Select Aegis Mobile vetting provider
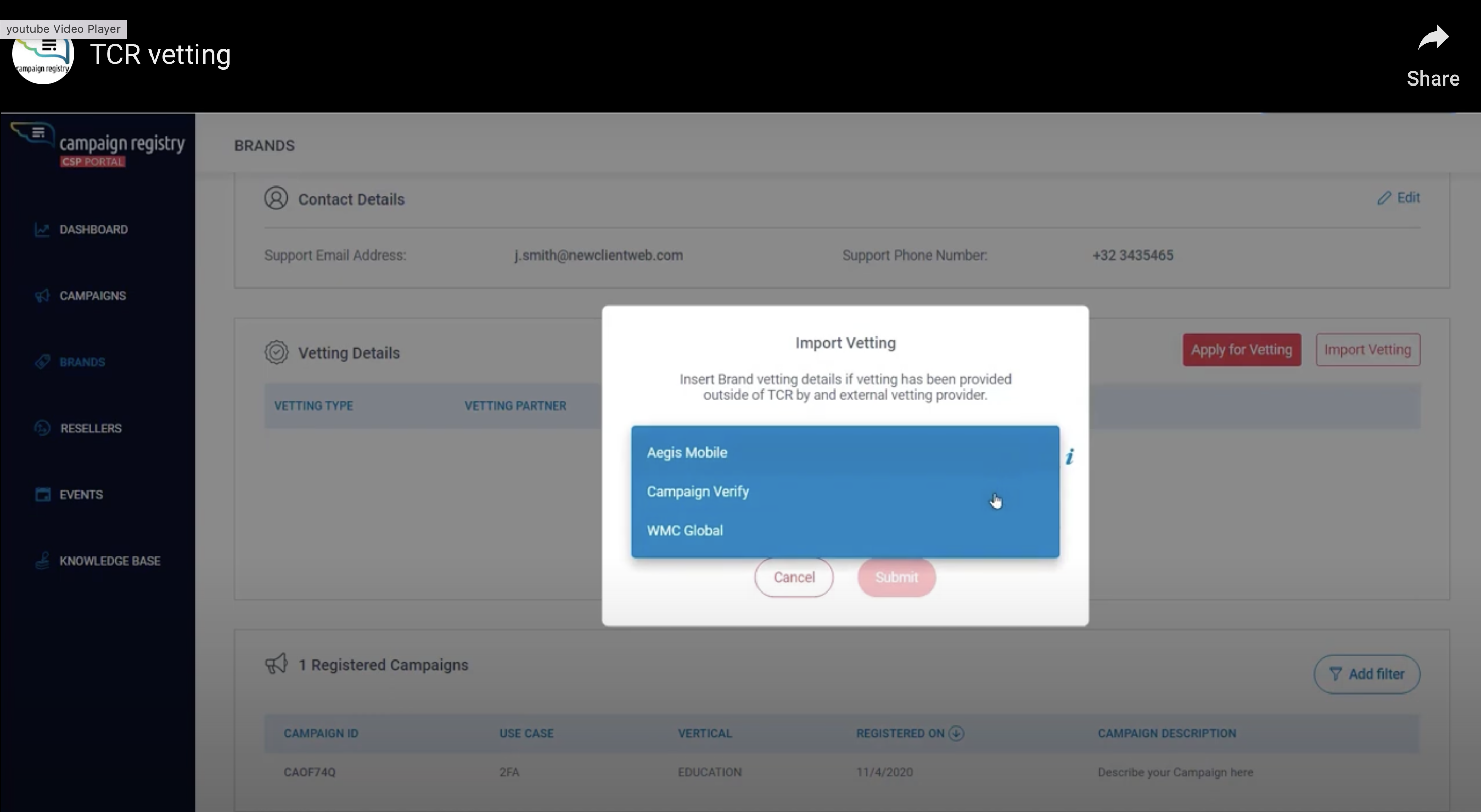This screenshot has height=812, width=1481. 687,452
